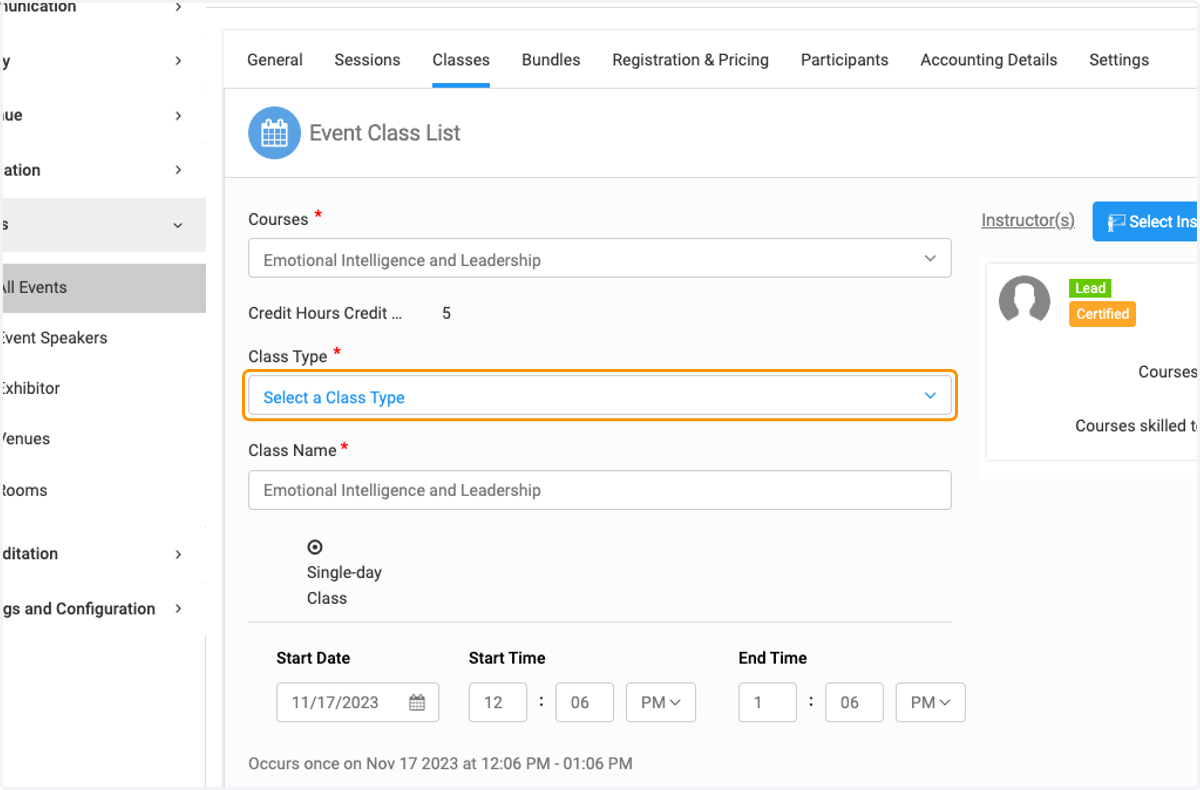Open Registration & Pricing tab
This screenshot has height=790, width=1200.
[691, 60]
